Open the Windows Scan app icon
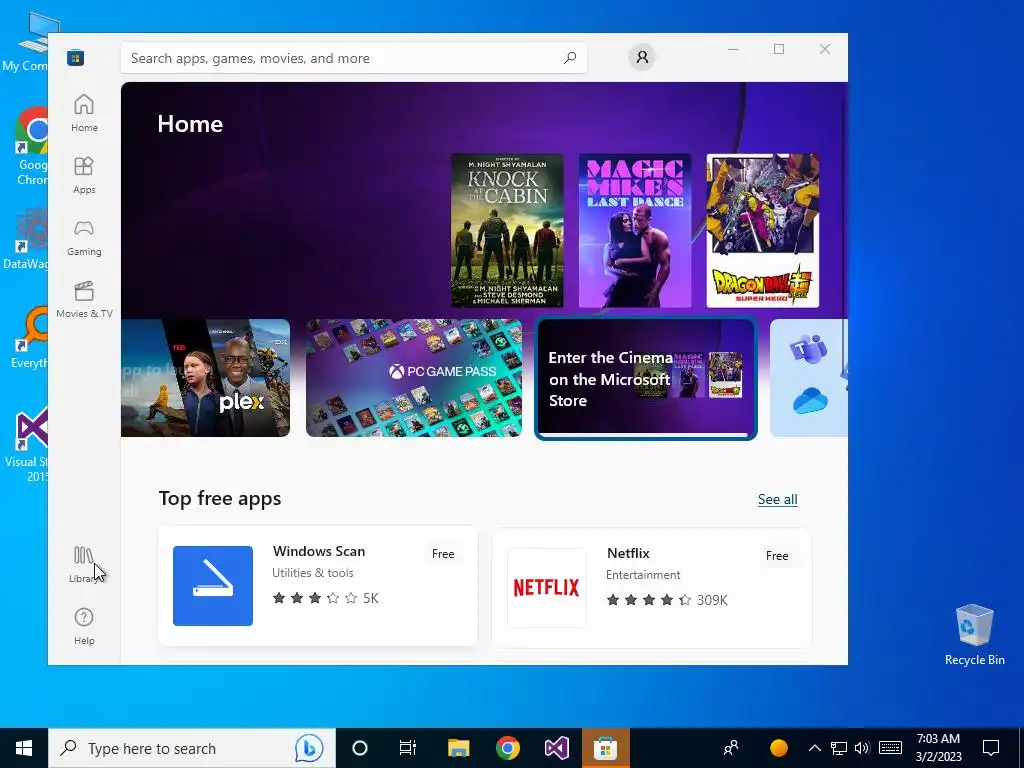The width and height of the screenshot is (1024, 768). (x=213, y=586)
